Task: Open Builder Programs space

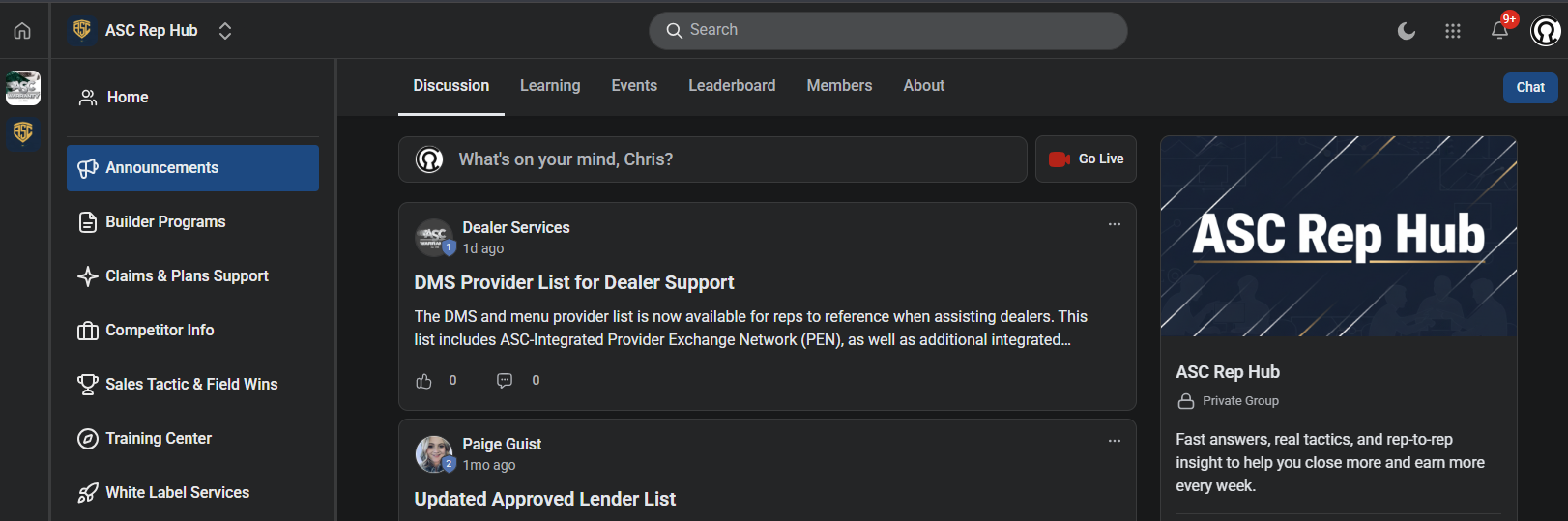Action: (x=193, y=222)
